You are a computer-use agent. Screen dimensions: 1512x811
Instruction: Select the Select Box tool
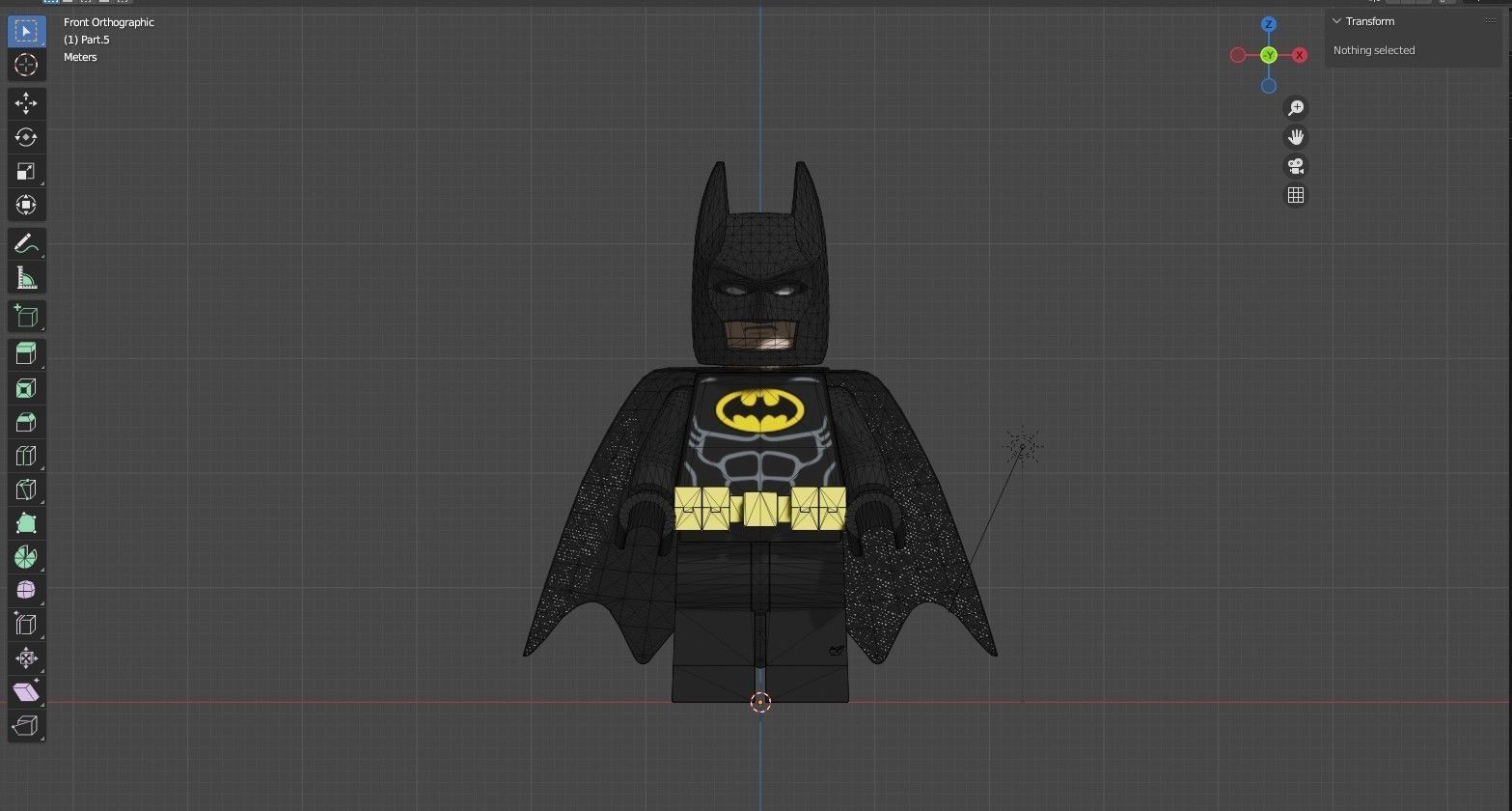point(26,31)
